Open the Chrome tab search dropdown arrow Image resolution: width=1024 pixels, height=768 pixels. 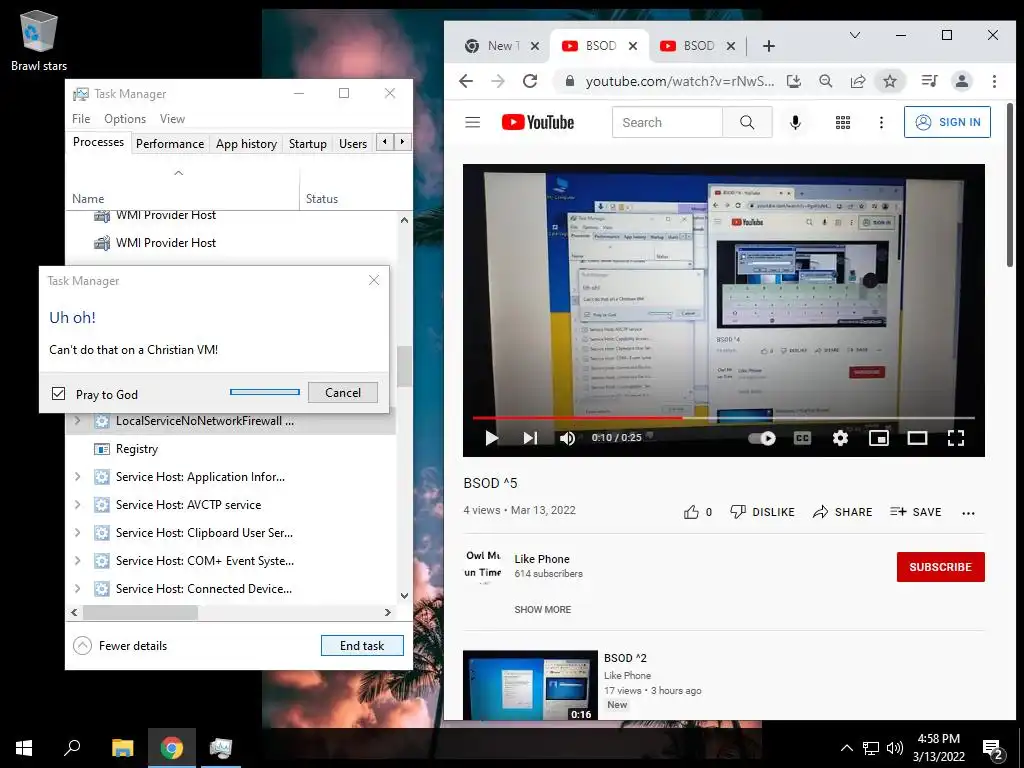point(855,35)
